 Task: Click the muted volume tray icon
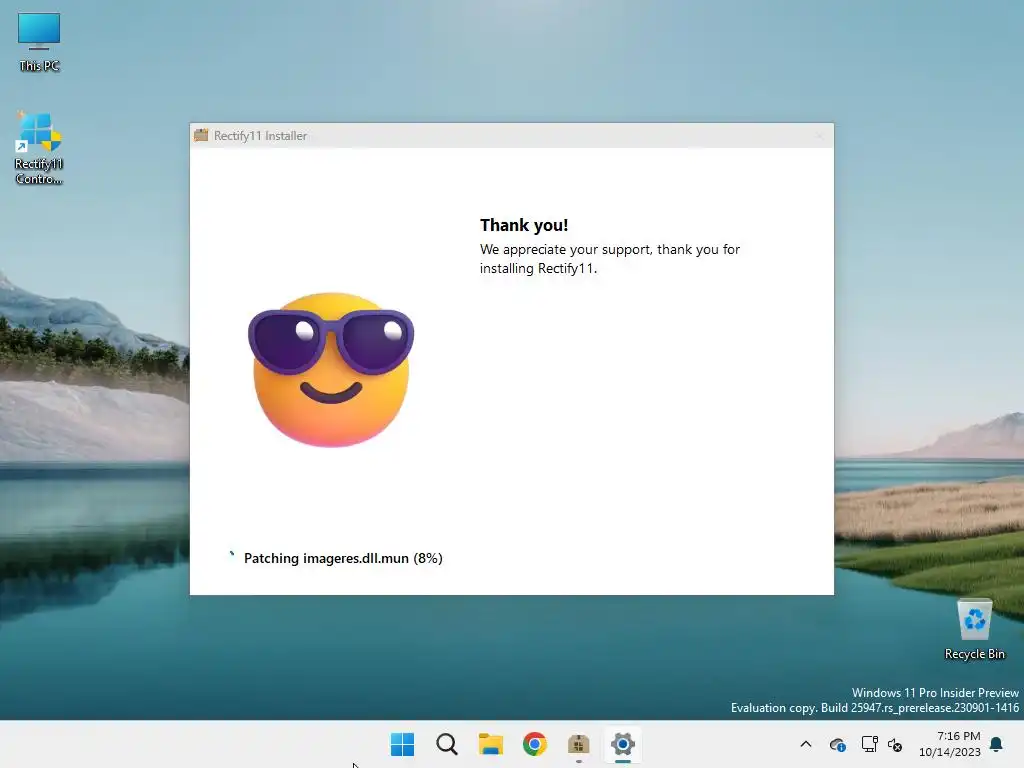pyautogui.click(x=895, y=744)
